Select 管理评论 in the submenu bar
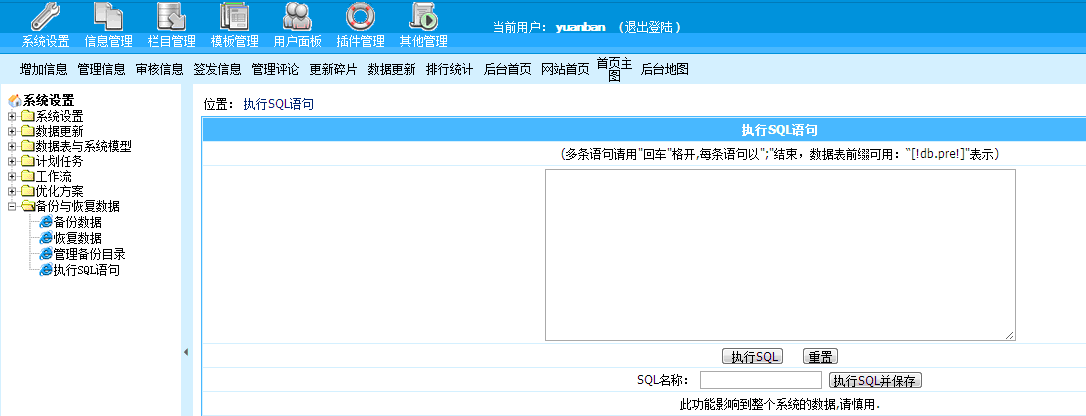The width and height of the screenshot is (1086, 416). click(x=276, y=69)
